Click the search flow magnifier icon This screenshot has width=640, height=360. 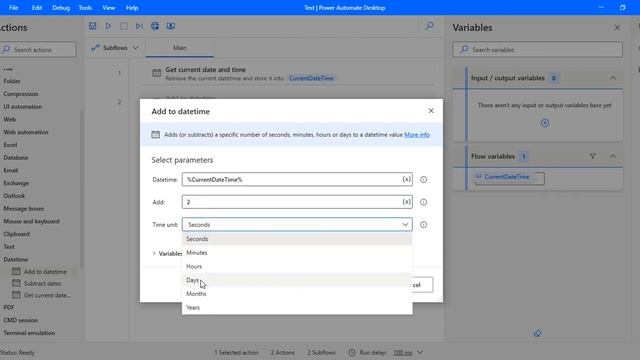[x=429, y=26]
